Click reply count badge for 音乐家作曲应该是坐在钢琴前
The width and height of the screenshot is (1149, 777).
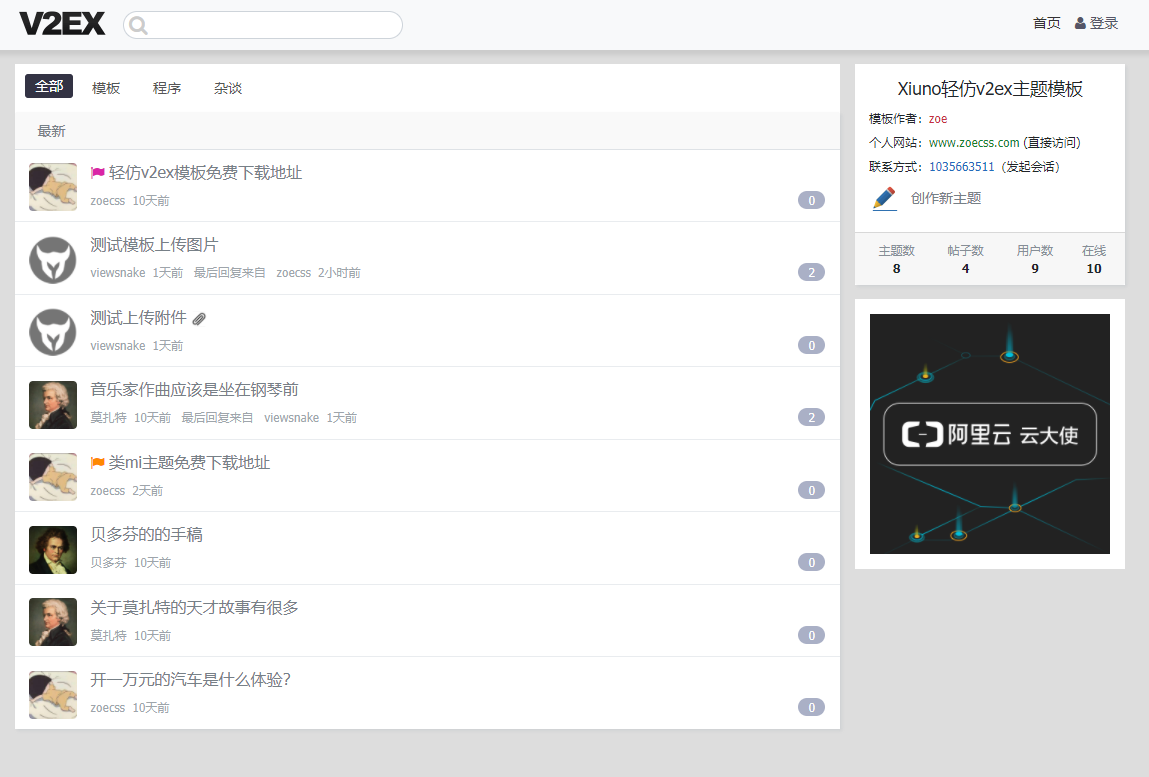(x=811, y=418)
